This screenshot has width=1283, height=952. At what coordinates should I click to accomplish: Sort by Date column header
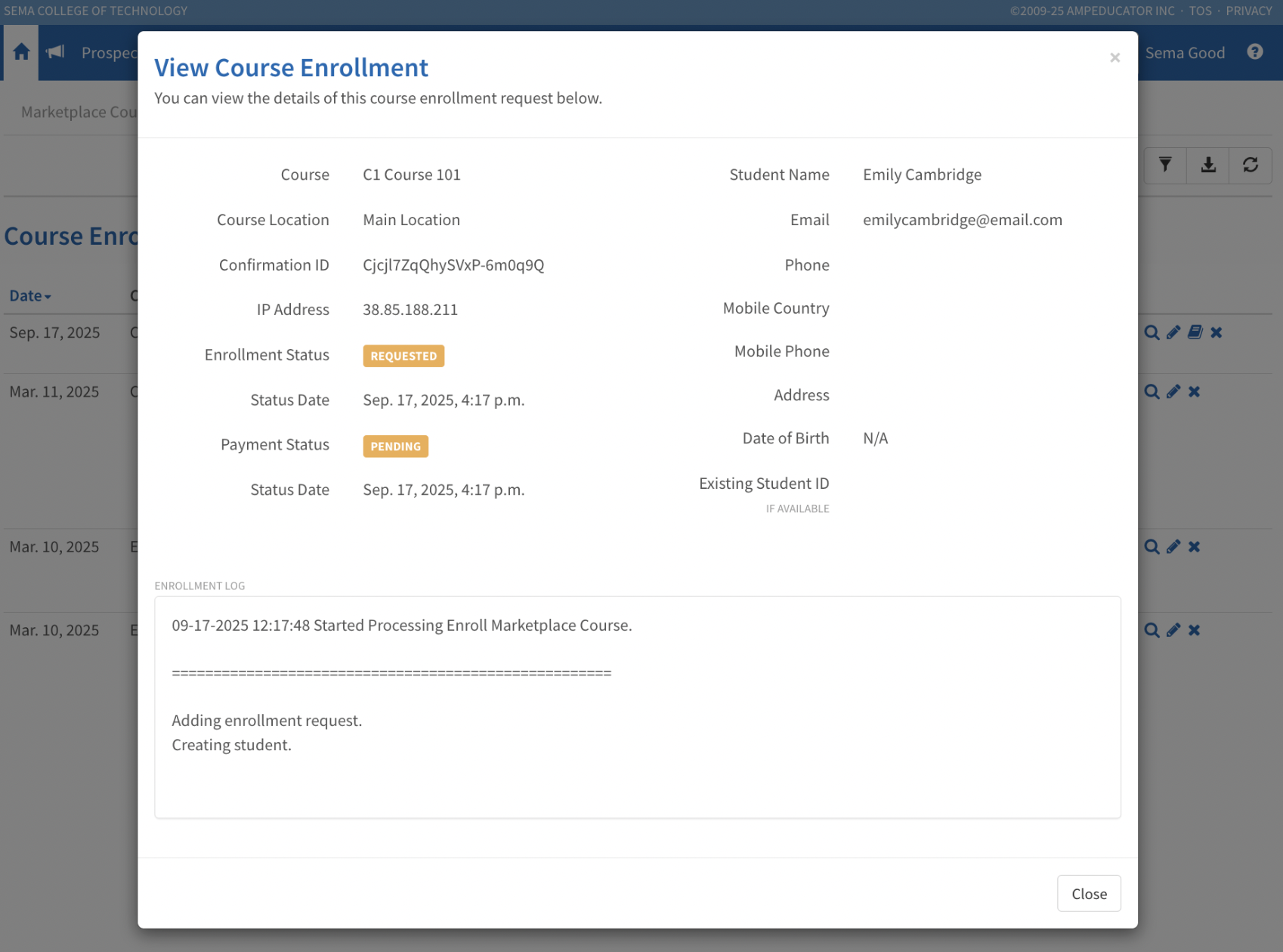(x=29, y=296)
